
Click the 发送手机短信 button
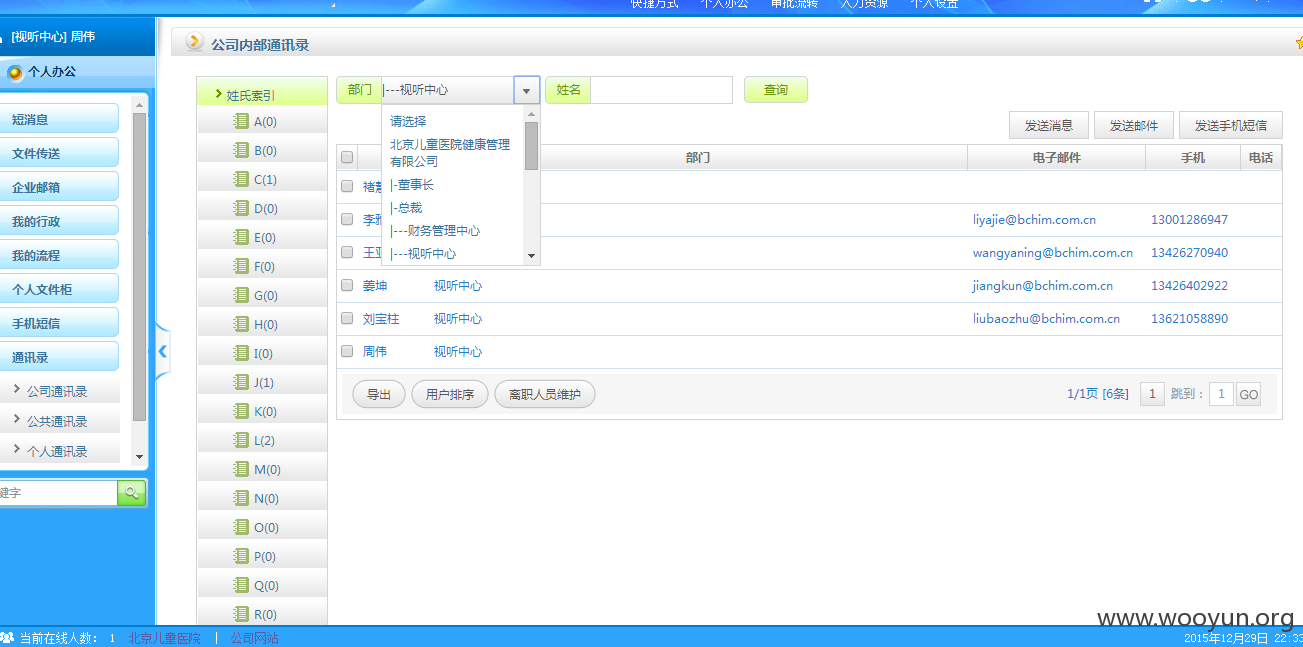1231,125
